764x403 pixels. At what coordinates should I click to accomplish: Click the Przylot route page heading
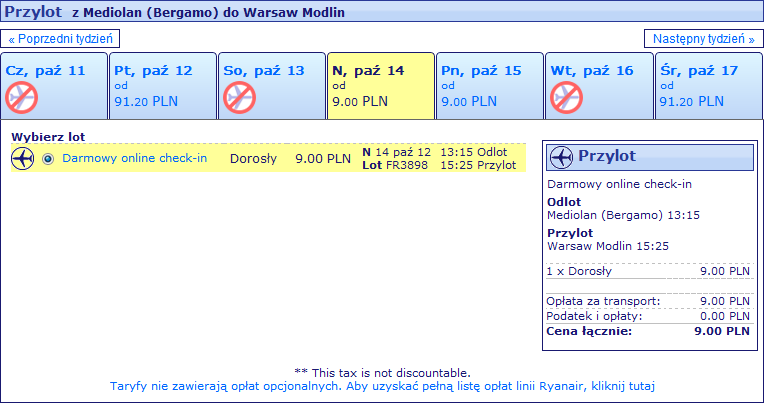175,12
